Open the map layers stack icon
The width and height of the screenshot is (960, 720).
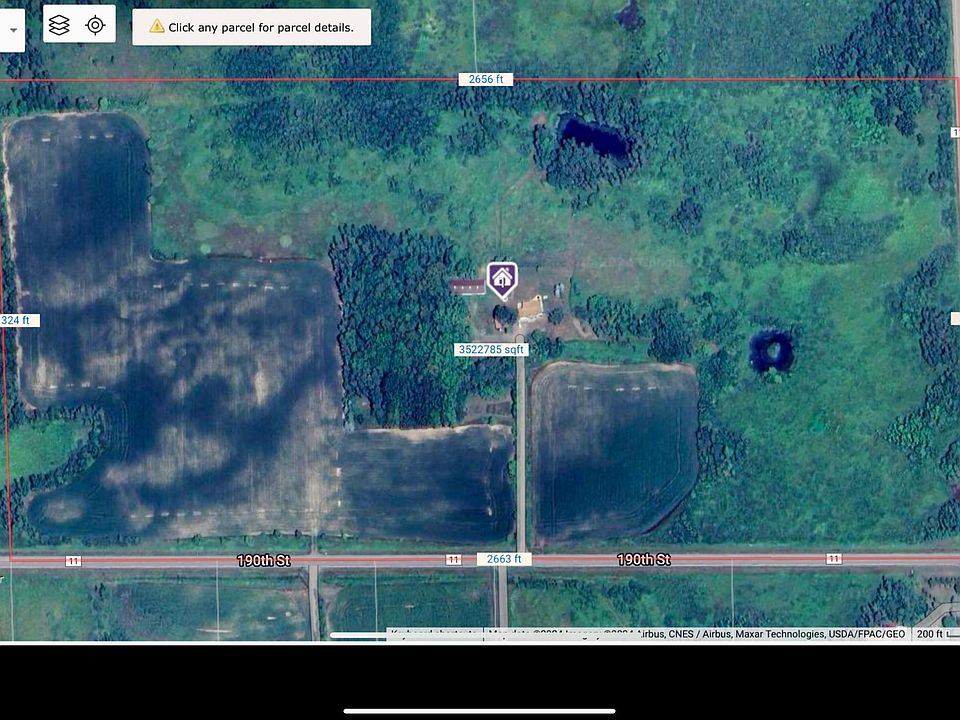59,25
